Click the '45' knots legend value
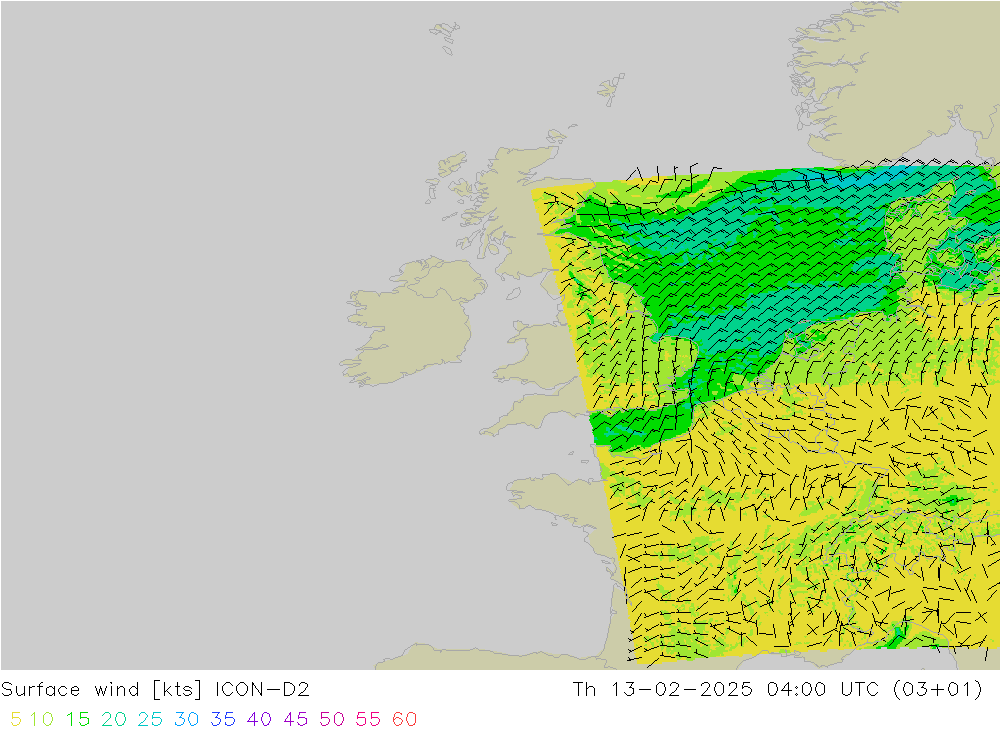1000x733 pixels. click(x=296, y=719)
